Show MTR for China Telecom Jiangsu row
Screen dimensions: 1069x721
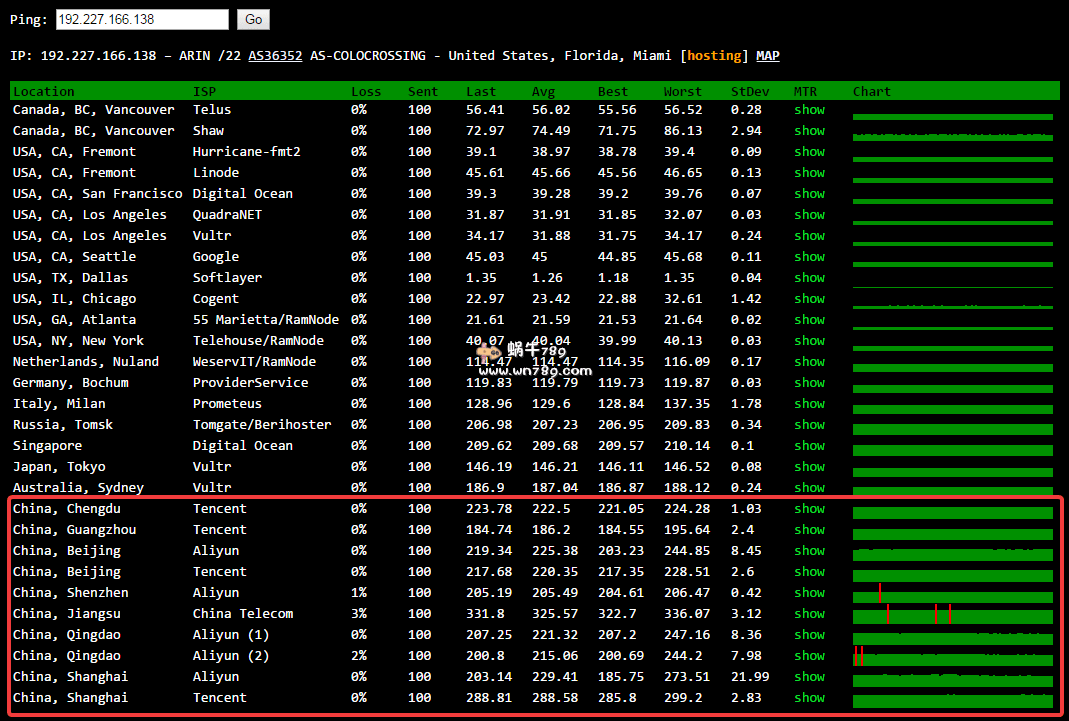click(x=809, y=614)
